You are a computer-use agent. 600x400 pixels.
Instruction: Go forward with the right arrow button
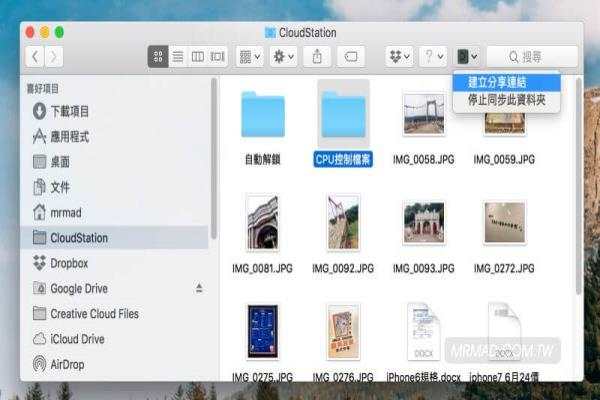coord(54,57)
